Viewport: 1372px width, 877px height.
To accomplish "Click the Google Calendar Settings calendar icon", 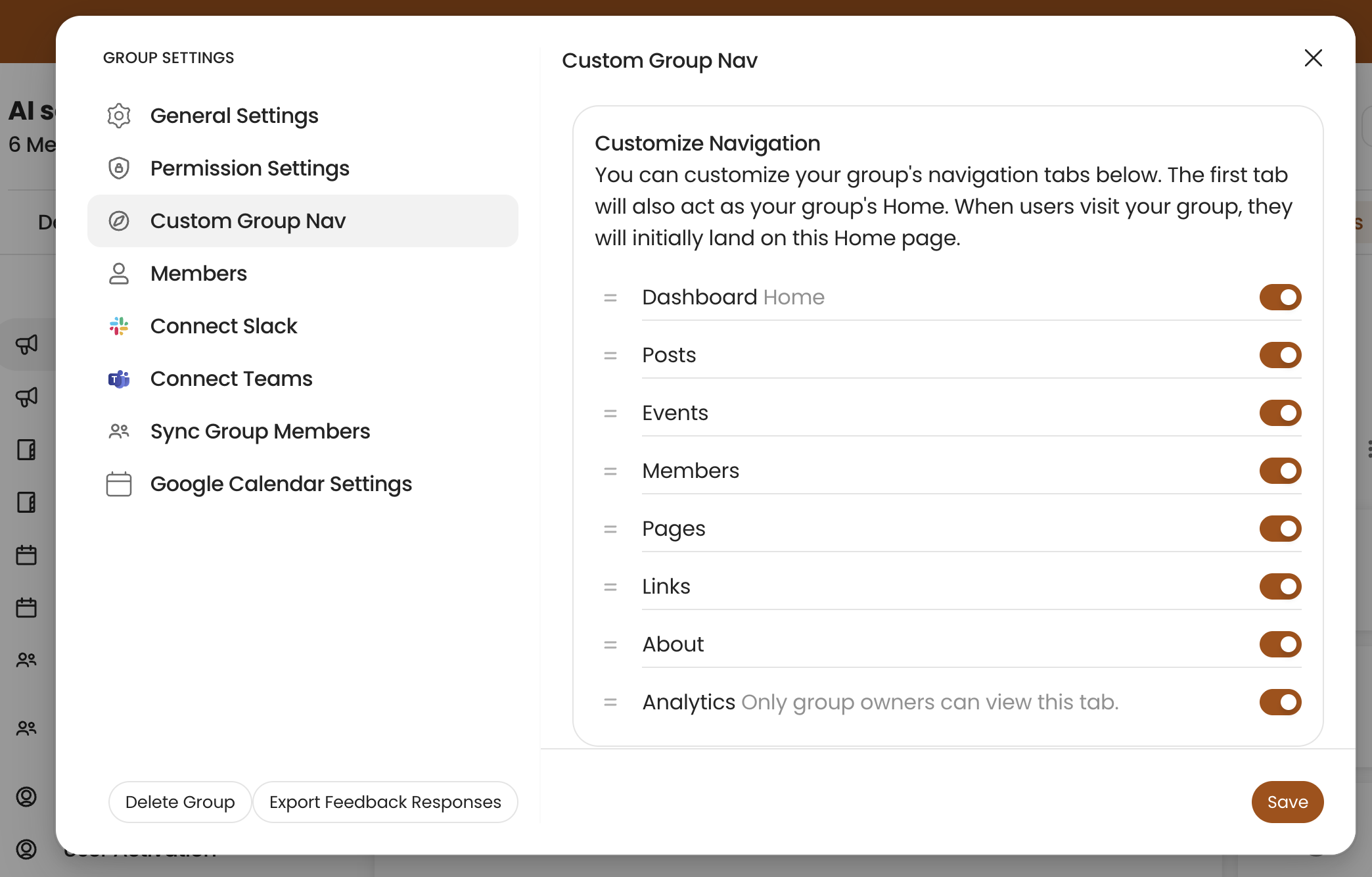I will [119, 484].
